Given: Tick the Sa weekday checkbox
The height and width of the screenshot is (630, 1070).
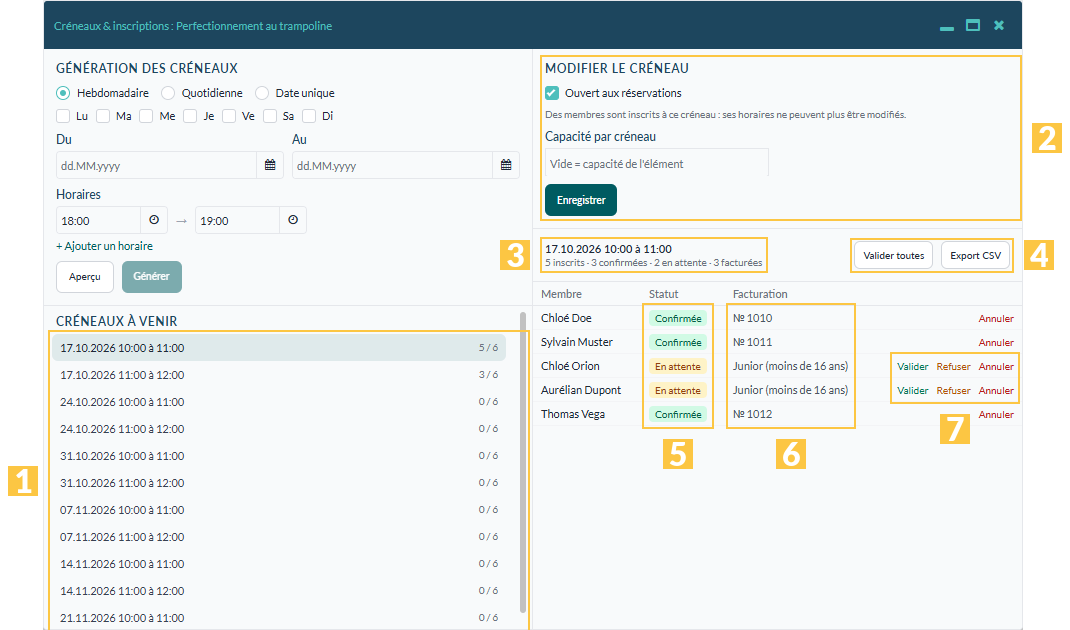Looking at the screenshot, I should (x=270, y=116).
